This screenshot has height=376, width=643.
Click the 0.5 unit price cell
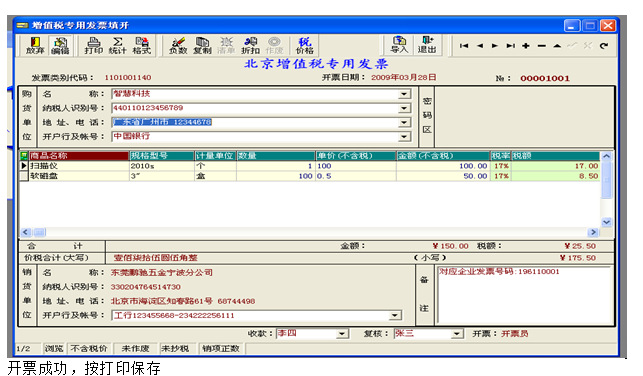(356, 176)
